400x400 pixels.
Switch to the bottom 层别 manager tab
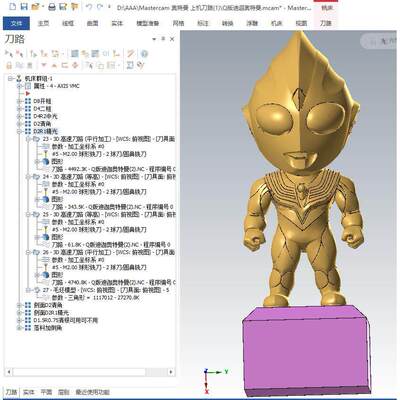click(x=64, y=392)
